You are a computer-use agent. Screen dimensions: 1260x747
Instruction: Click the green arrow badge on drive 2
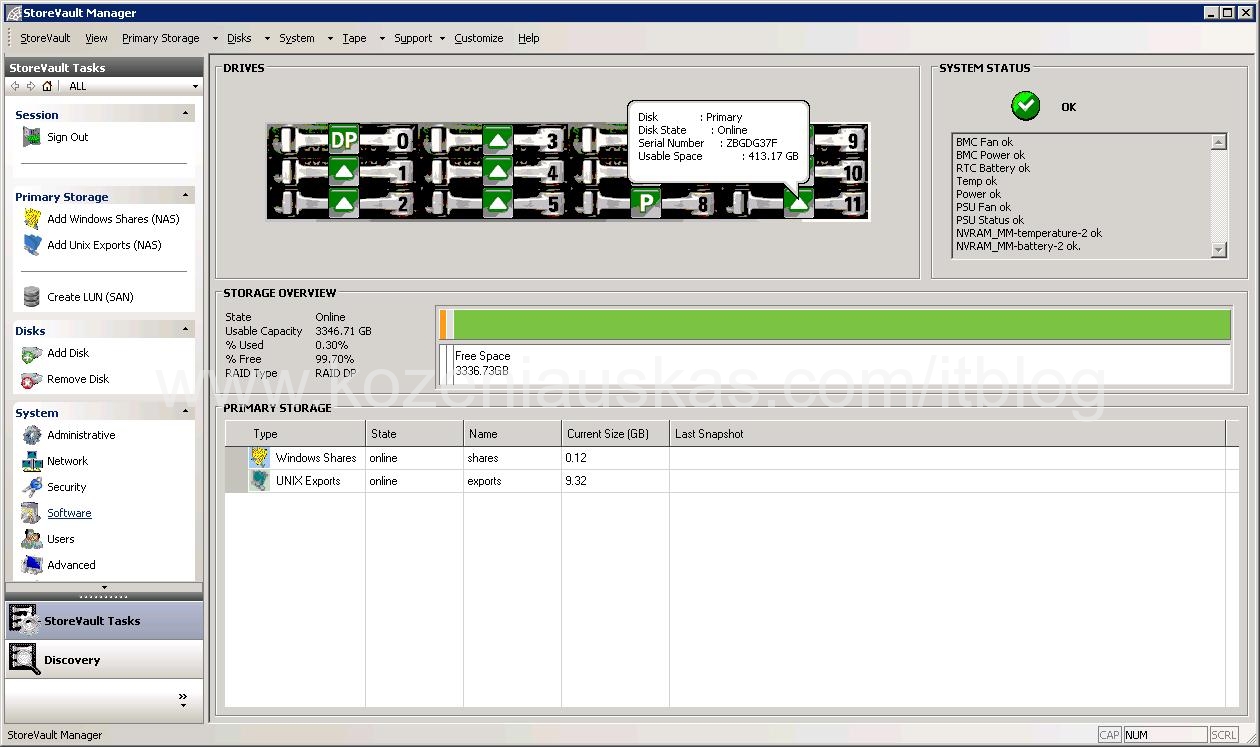point(344,204)
